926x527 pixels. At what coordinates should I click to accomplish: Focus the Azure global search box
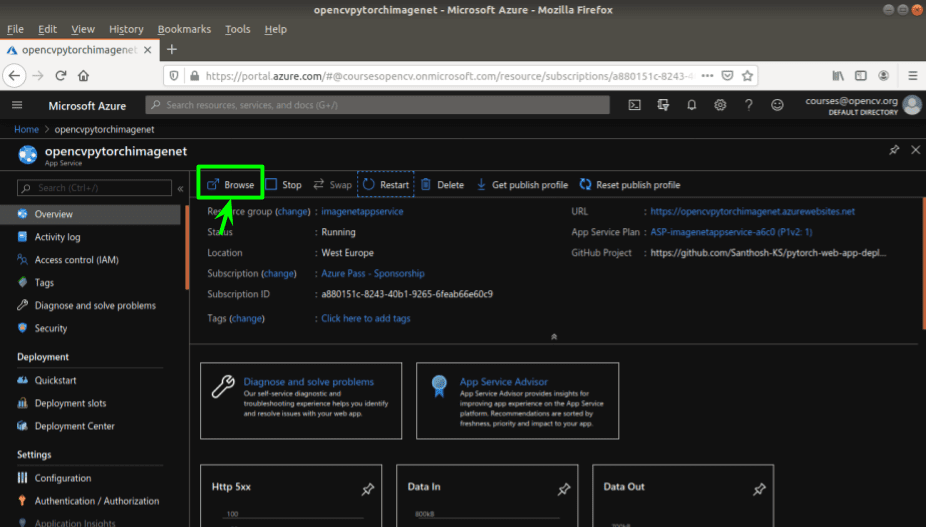pyautogui.click(x=377, y=105)
